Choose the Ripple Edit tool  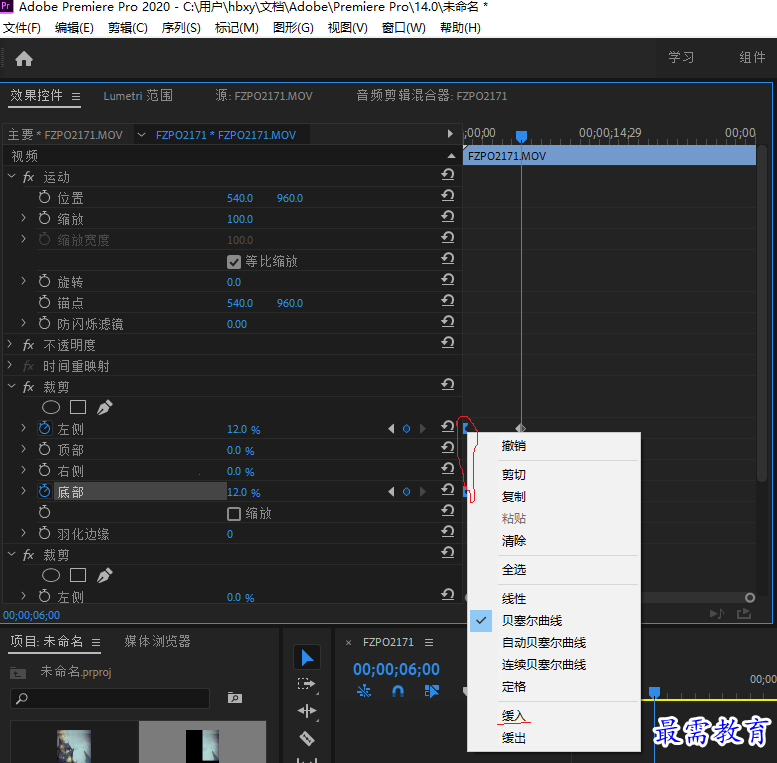(307, 711)
